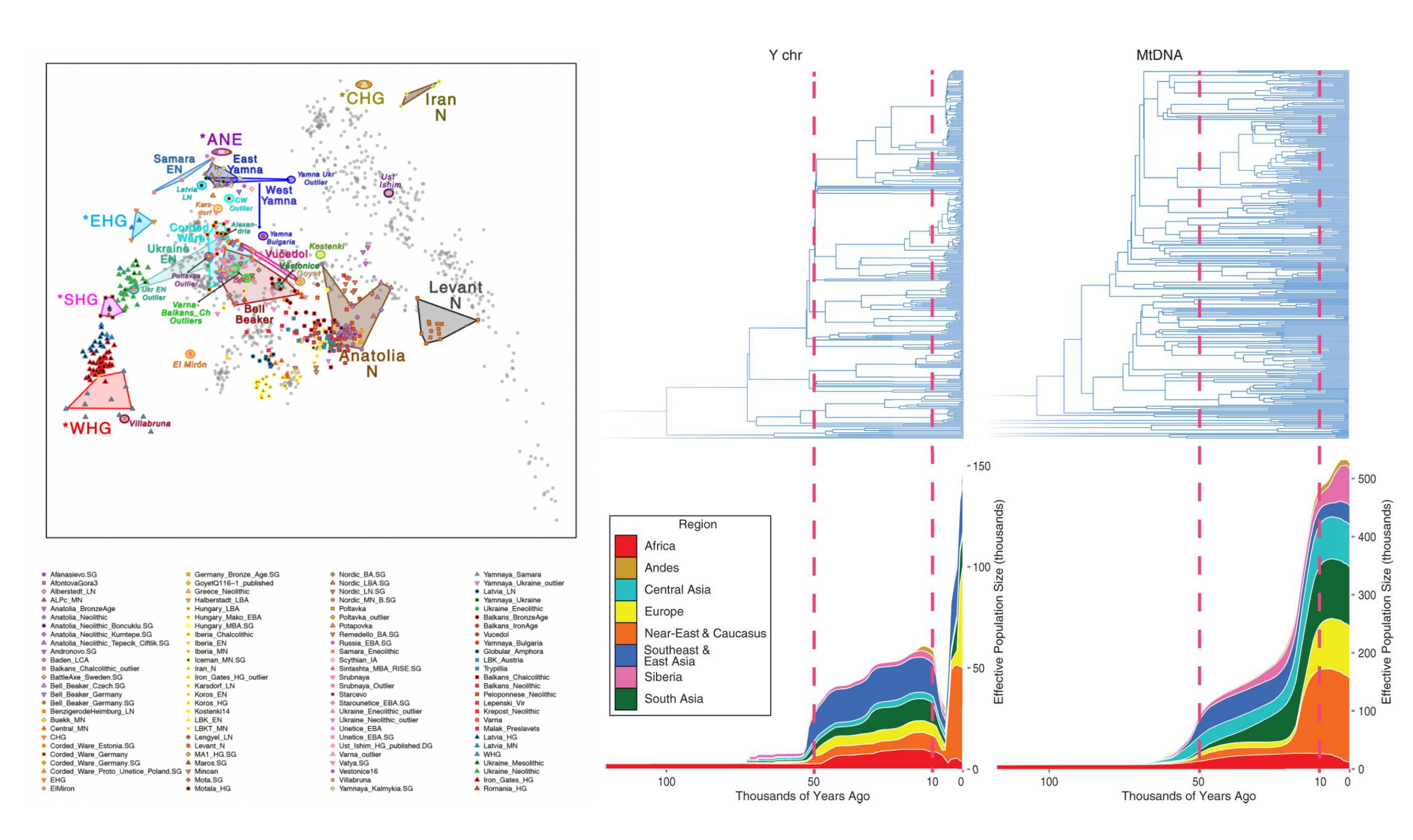Screen dimensions: 1413x840
Task: Click the Romania_HG legend entry
Action: [504, 788]
